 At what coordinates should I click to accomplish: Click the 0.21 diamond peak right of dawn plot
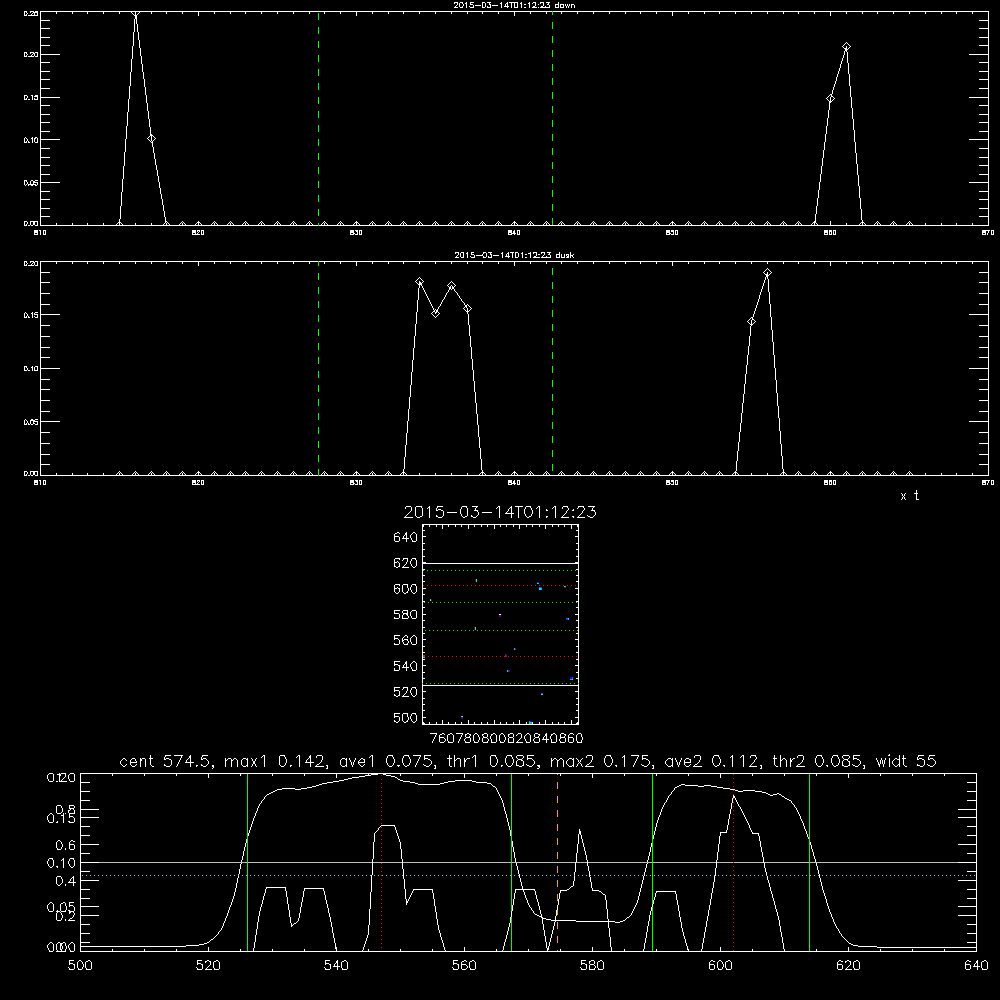(846, 47)
